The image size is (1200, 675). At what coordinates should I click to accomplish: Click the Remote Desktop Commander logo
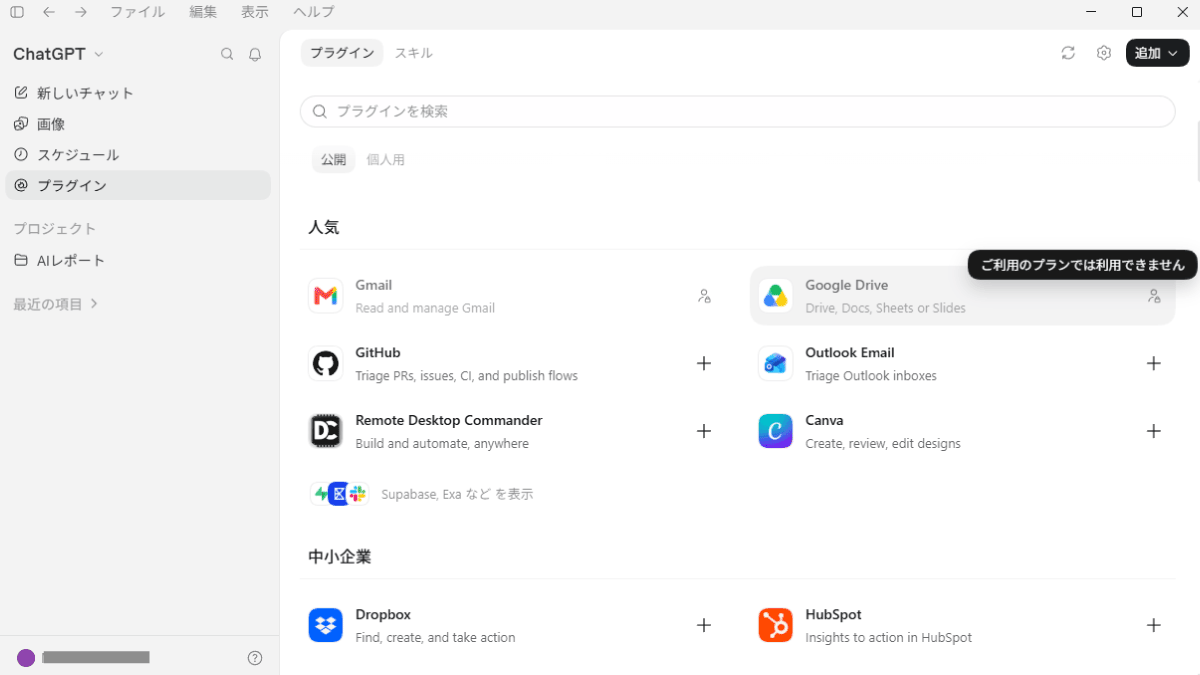pos(326,431)
